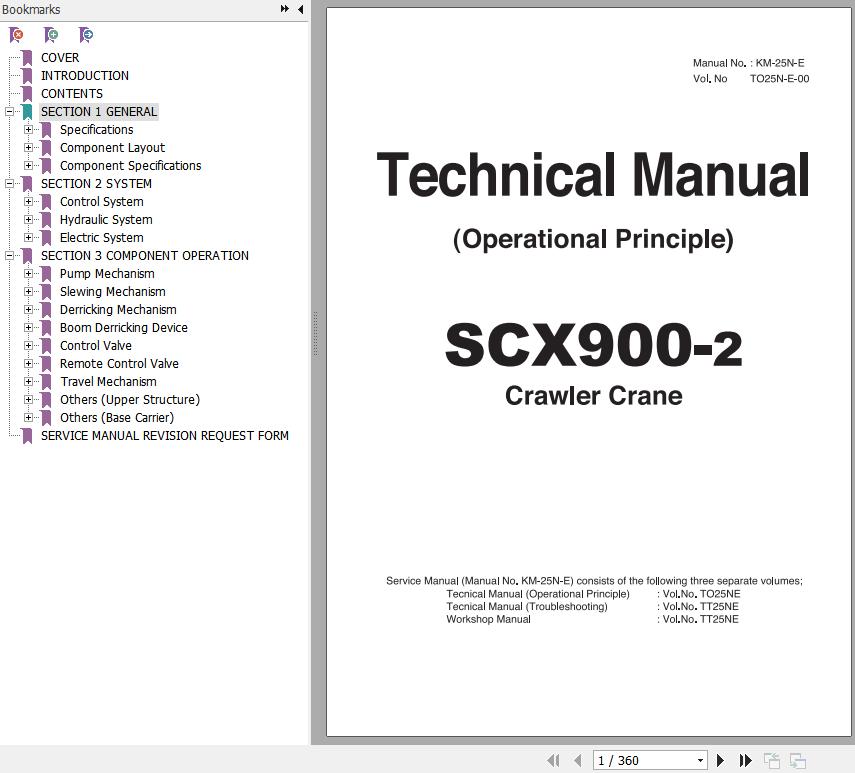855x773 pixels.
Task: Click the add bookmark icon
Action: click(51, 35)
